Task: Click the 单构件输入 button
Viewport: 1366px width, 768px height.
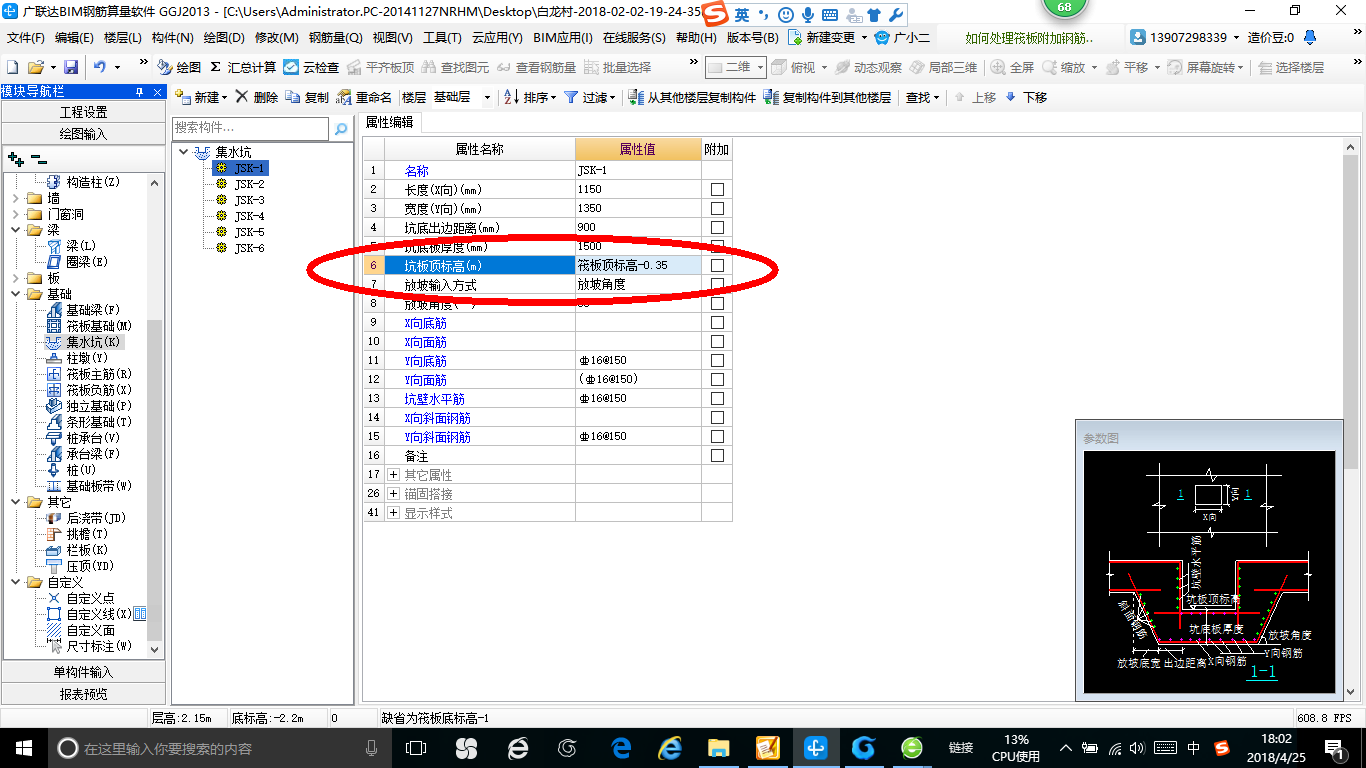Action: (x=83, y=672)
